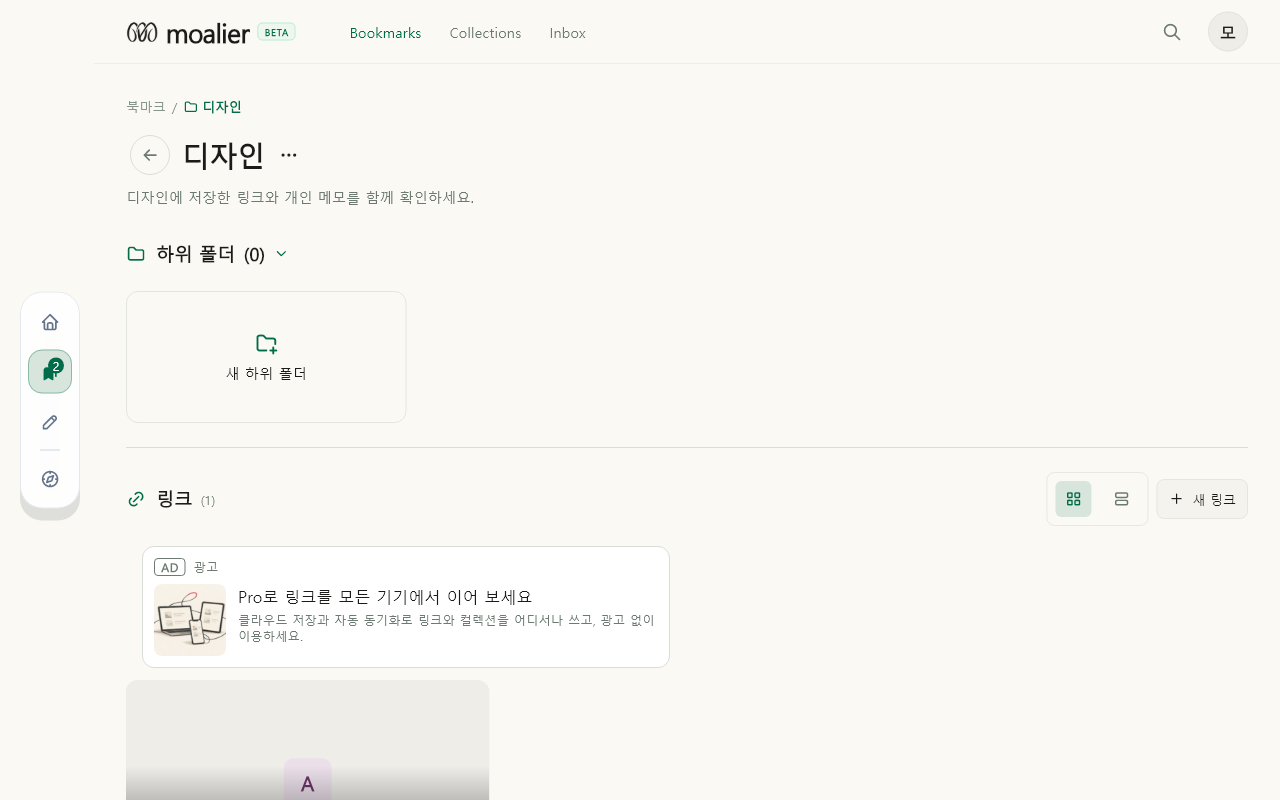Click the 링크 section chain icon
This screenshot has height=800, width=1280.
click(137, 499)
